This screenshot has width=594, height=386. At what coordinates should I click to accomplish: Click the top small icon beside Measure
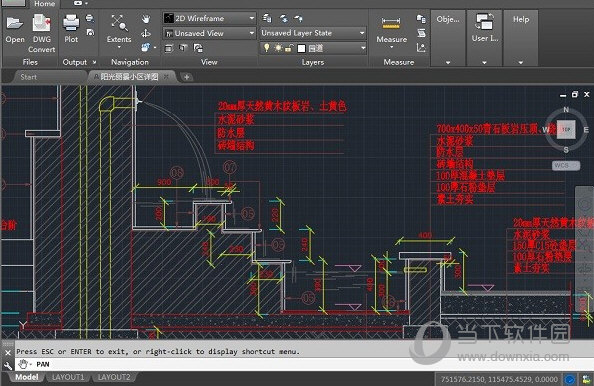(x=421, y=19)
